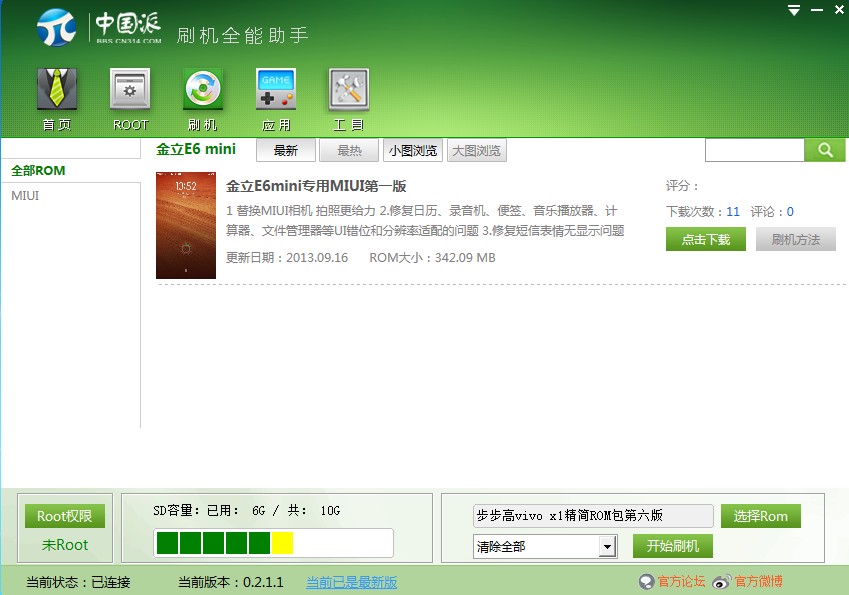Click the 更新日期：2013.09.16 text
This screenshot has width=849, height=595.
(x=286, y=258)
